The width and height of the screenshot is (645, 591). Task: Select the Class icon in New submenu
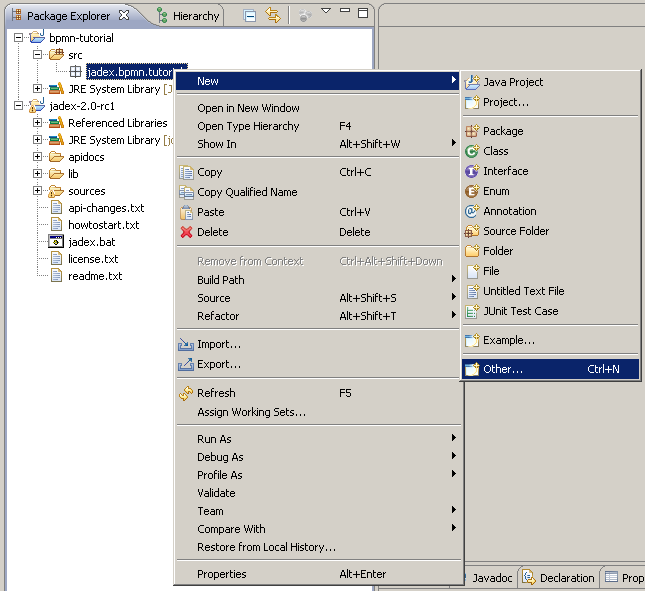[x=473, y=151]
